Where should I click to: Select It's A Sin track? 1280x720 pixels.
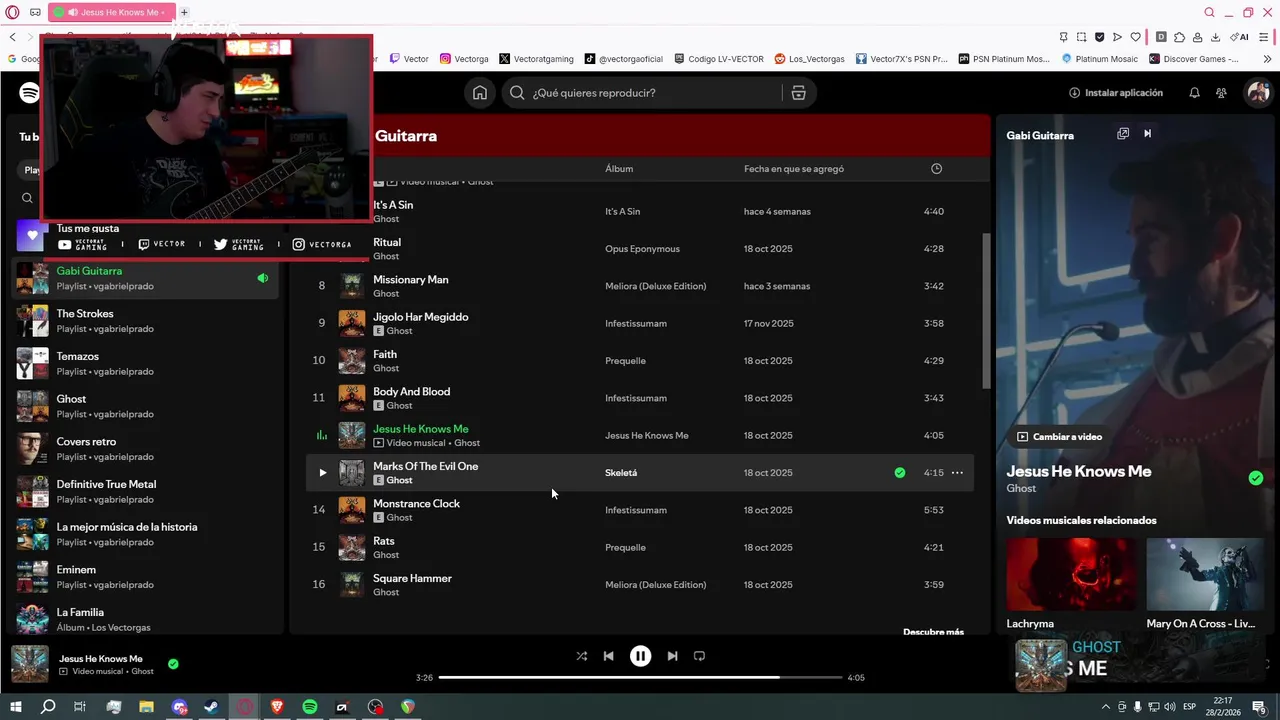coord(640,211)
